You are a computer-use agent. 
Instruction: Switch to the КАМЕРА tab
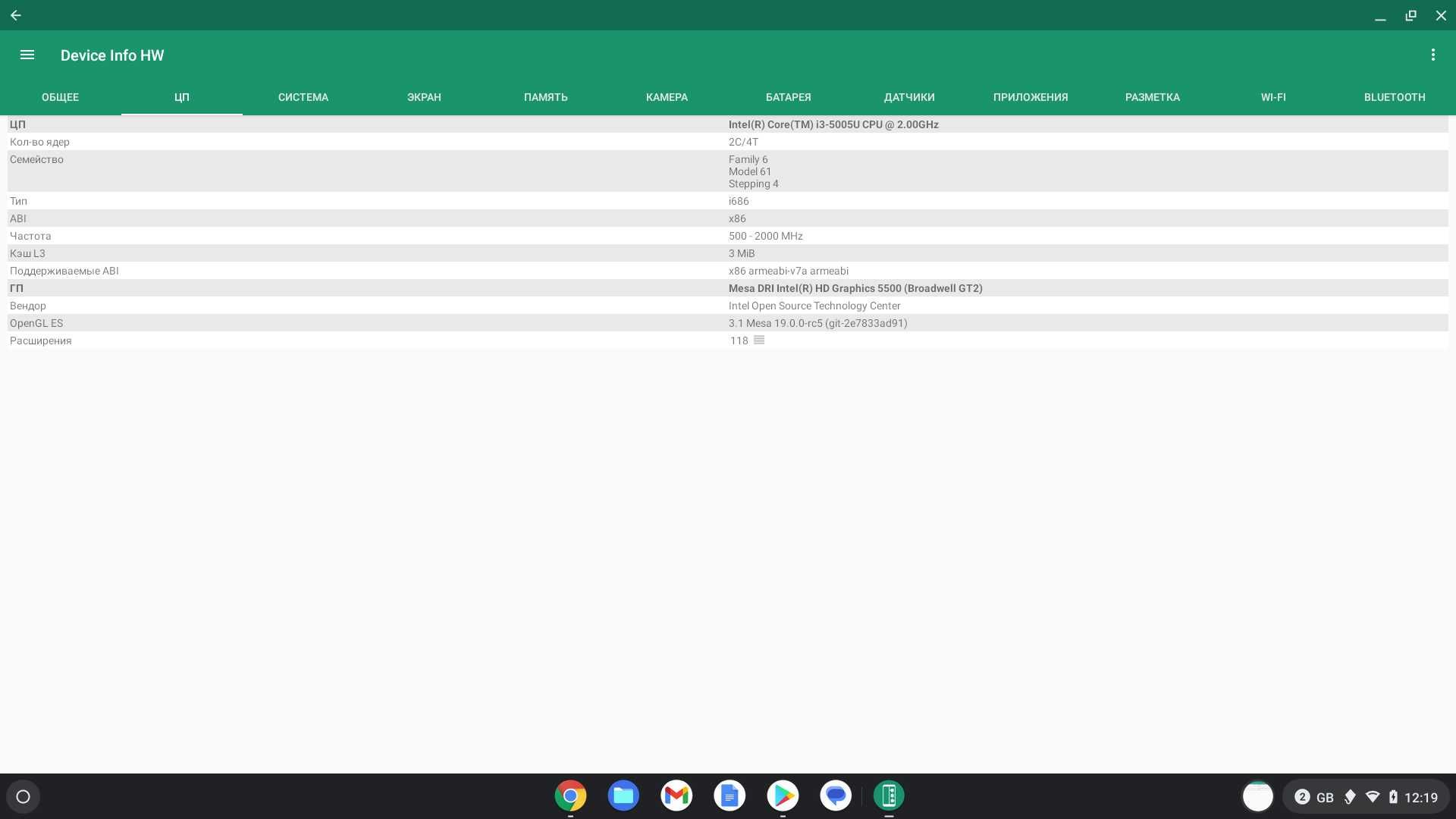click(667, 97)
